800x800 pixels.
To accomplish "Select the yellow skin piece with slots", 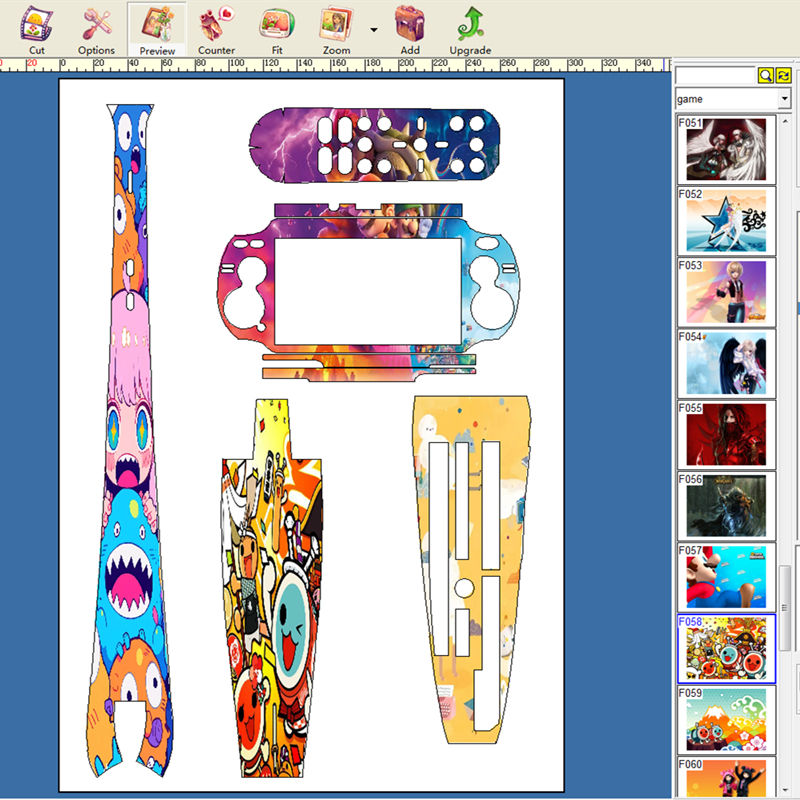I will 471,569.
